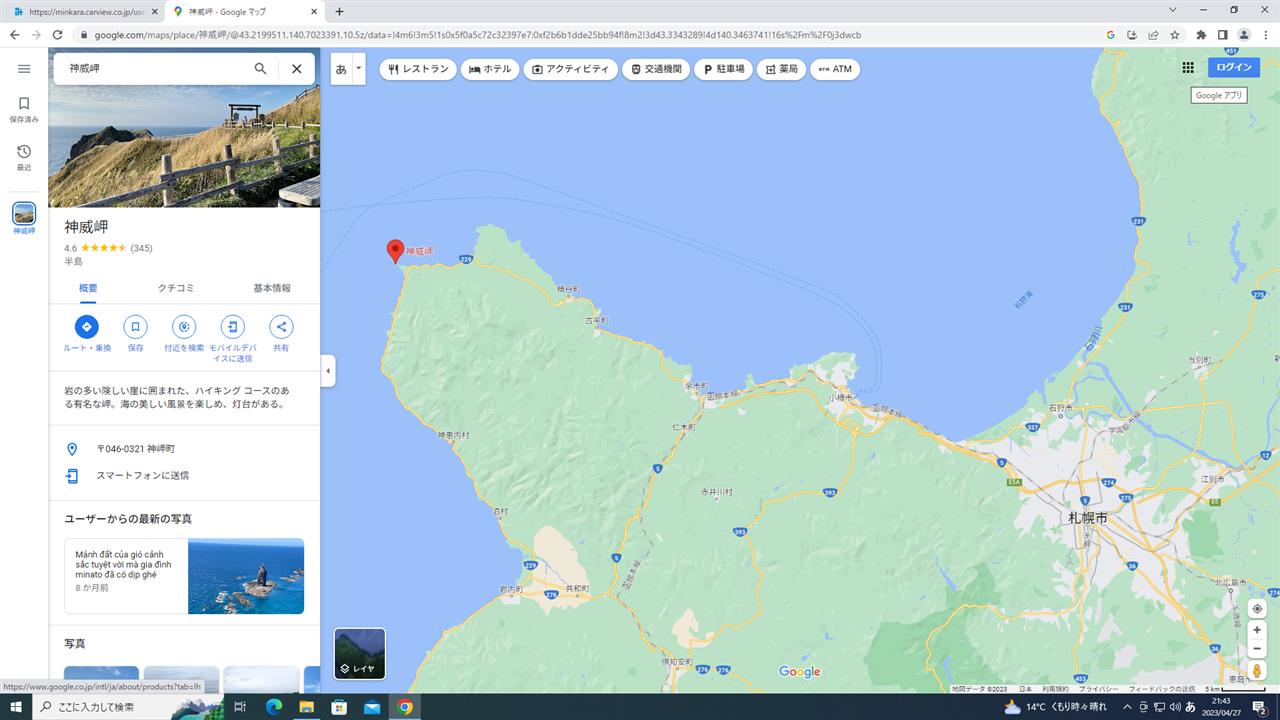1280x720 pixels.
Task: Select the 神威岬 thumbnail in left rail
Action: [x=24, y=214]
